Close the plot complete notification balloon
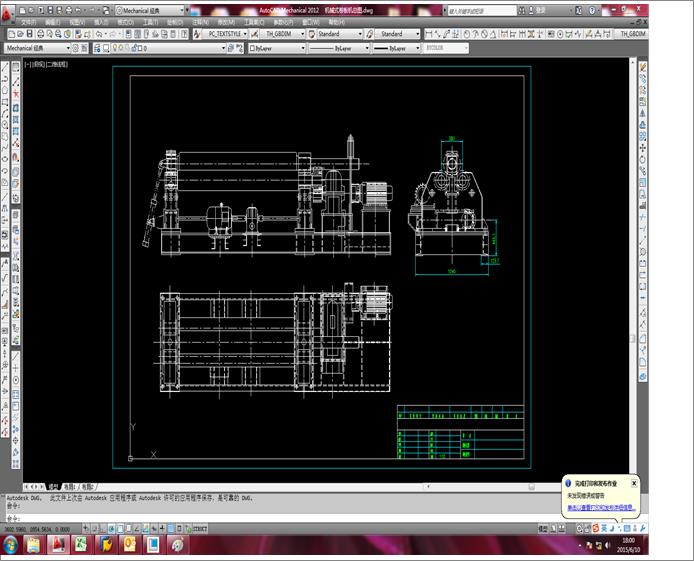This screenshot has width=694, height=561. point(634,483)
